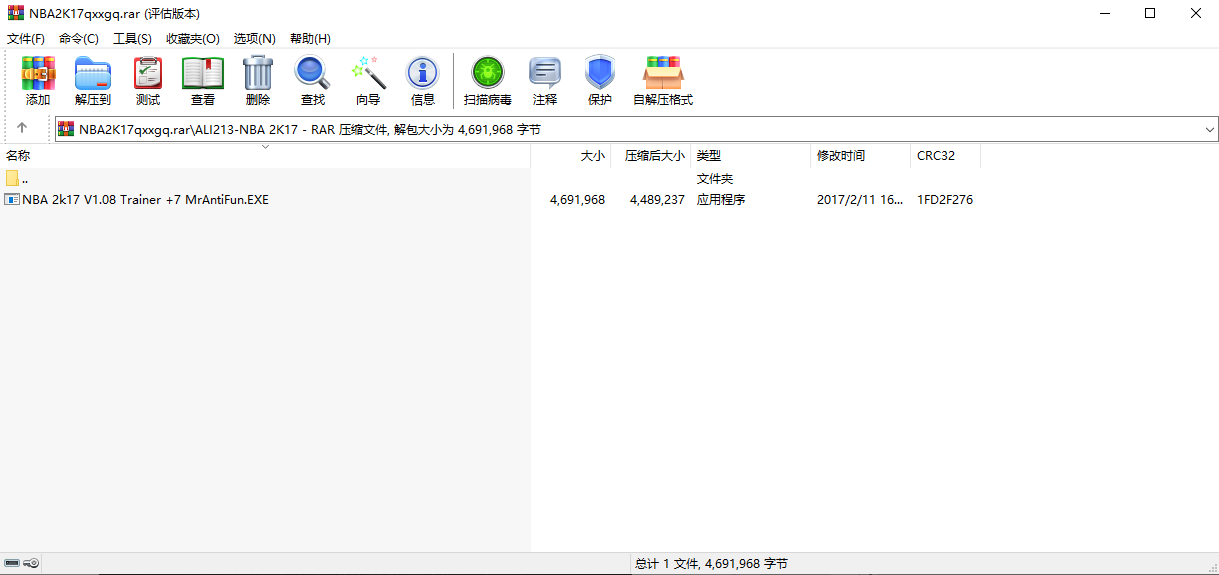Click the EXE file's application icon
This screenshot has height=575, width=1219.
(12, 200)
